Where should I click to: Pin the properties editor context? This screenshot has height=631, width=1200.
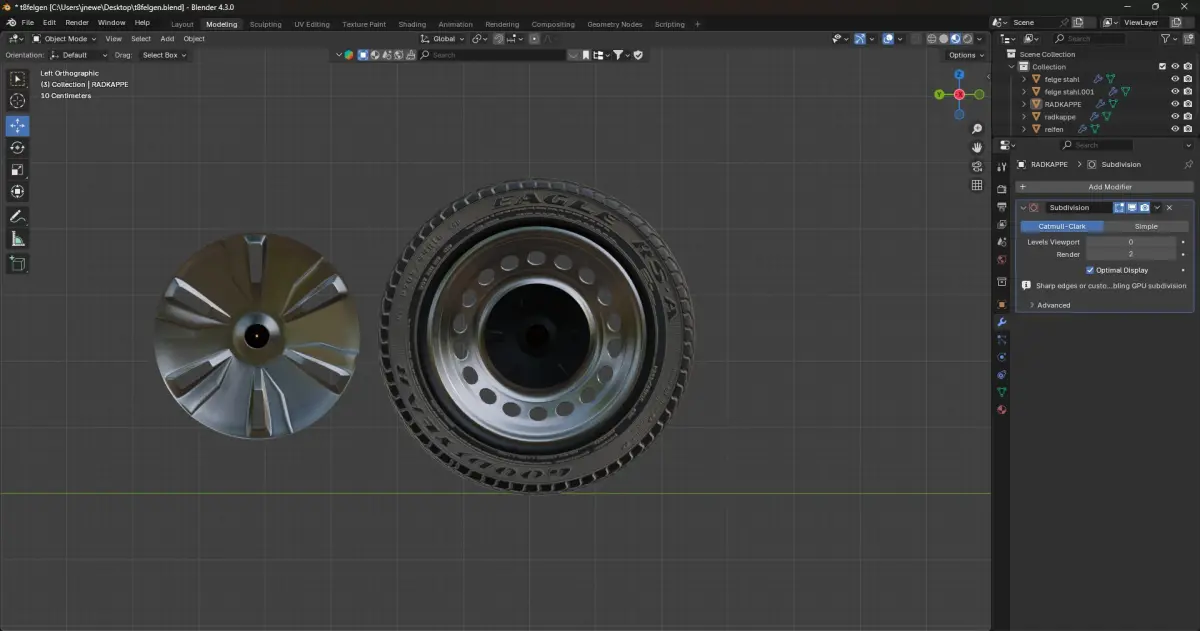1188,164
